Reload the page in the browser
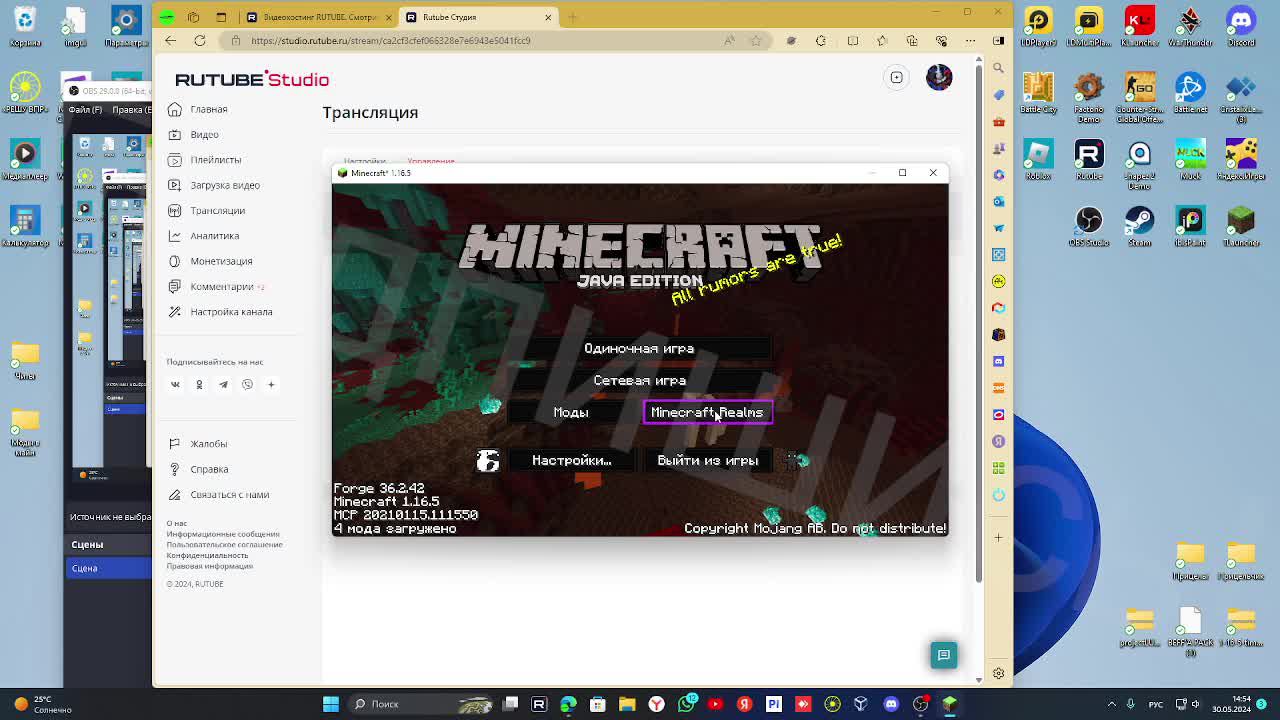1280x720 pixels. pos(200,41)
